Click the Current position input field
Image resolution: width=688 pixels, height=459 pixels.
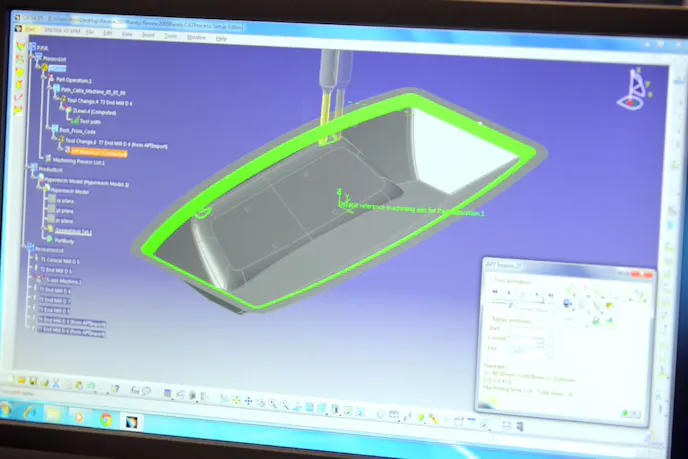(x=527, y=342)
